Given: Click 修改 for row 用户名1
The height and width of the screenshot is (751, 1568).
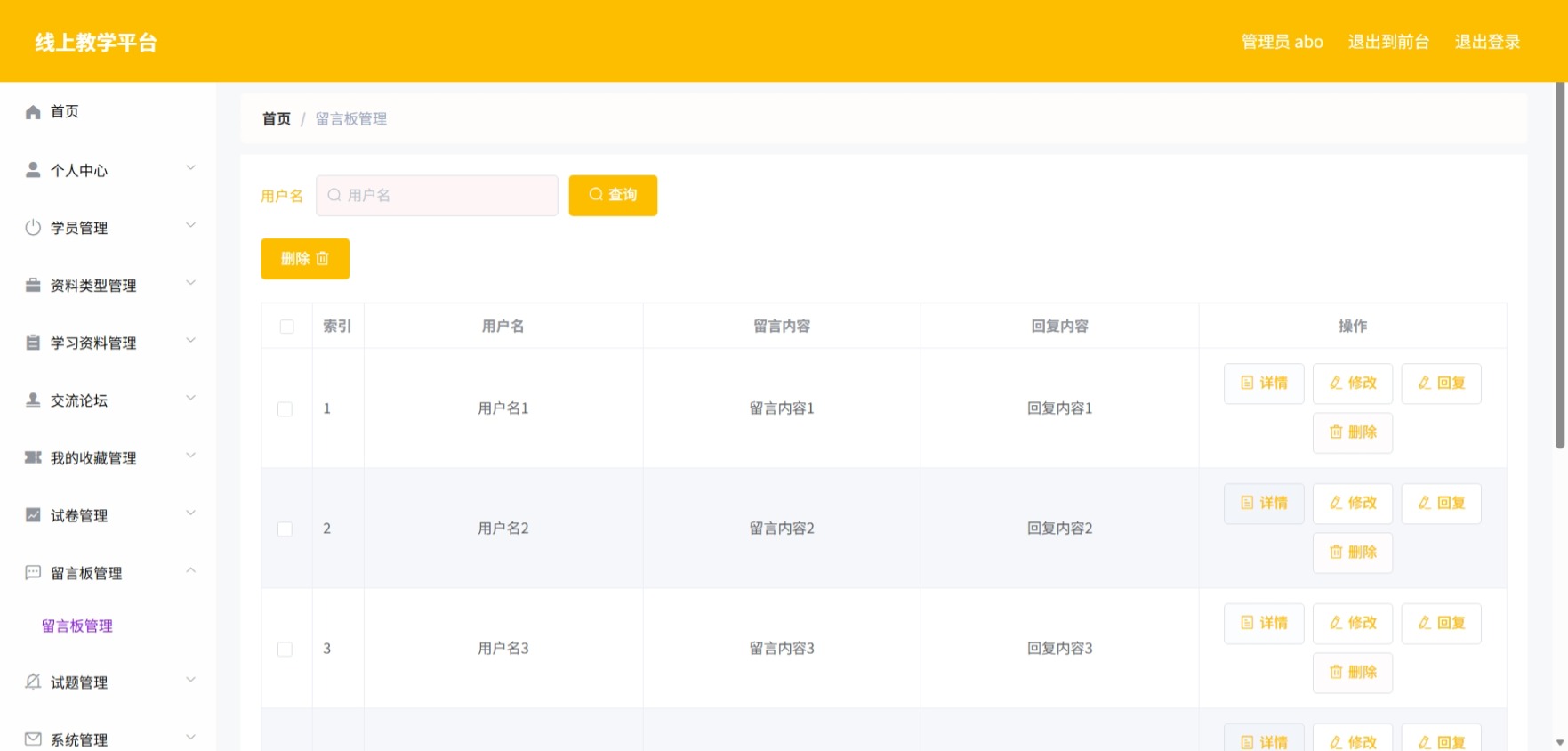Looking at the screenshot, I should coord(1353,384).
